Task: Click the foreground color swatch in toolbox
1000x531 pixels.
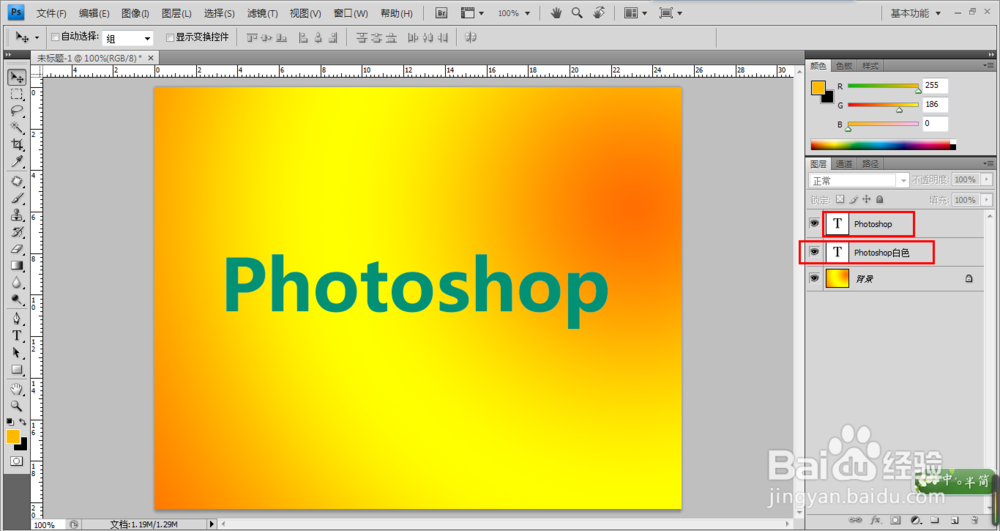Action: pos(13,437)
